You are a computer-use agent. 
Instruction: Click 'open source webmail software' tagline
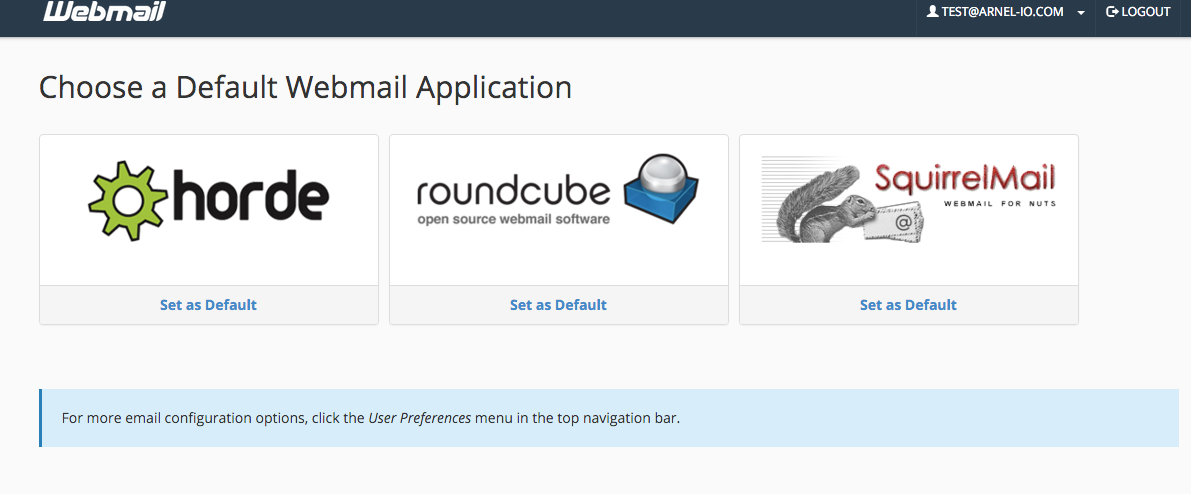coord(513,219)
